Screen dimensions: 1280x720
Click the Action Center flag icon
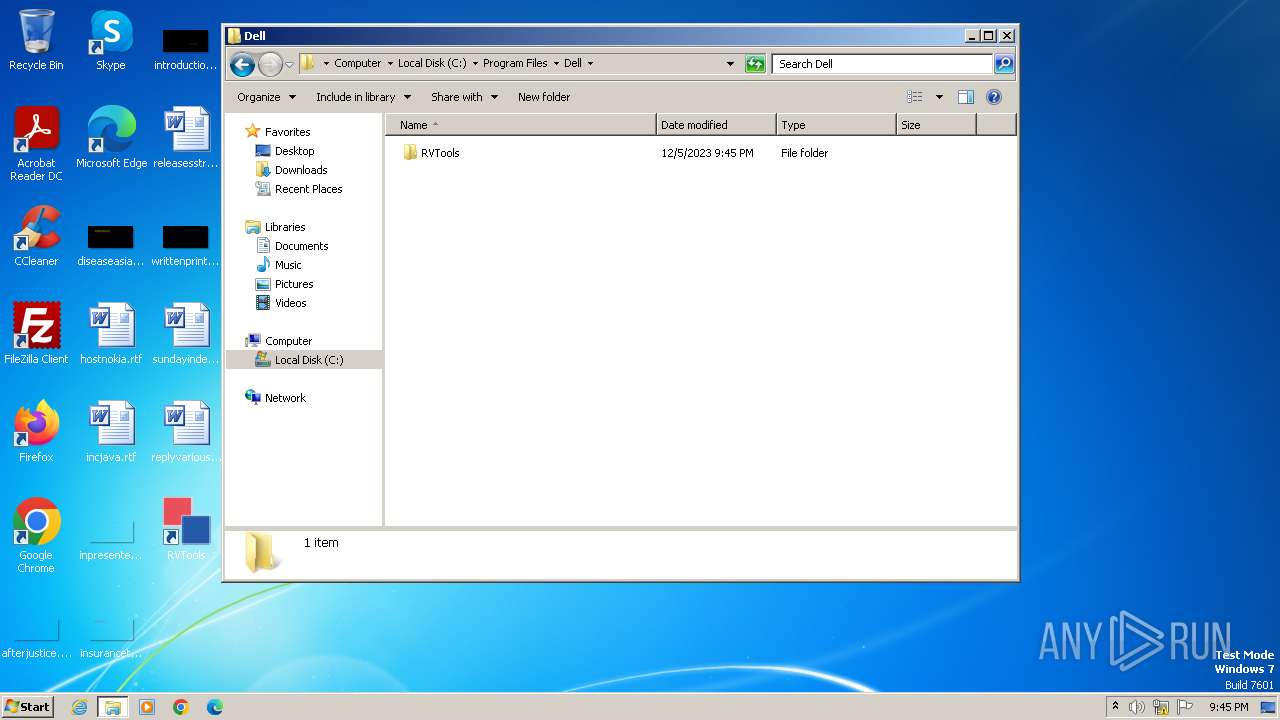pos(1185,707)
